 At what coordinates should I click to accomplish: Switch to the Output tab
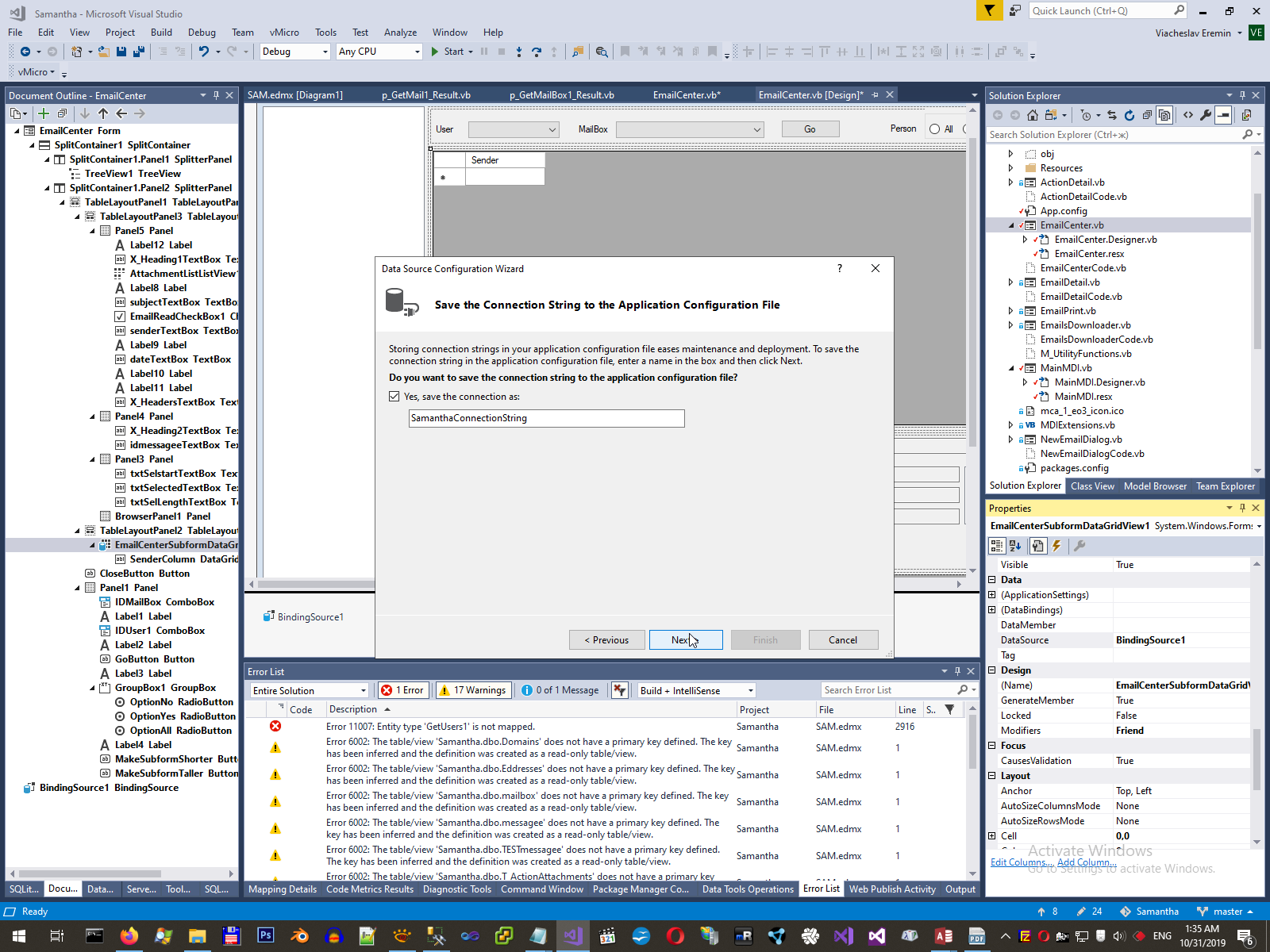pyautogui.click(x=960, y=889)
